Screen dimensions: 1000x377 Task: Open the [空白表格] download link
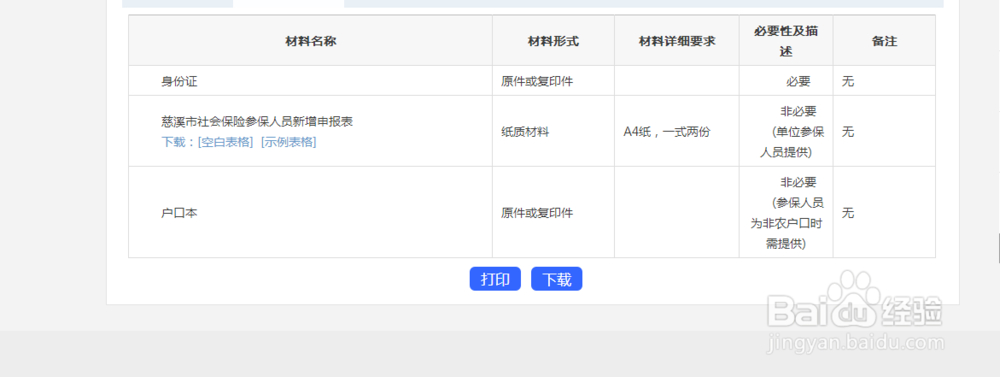point(226,142)
